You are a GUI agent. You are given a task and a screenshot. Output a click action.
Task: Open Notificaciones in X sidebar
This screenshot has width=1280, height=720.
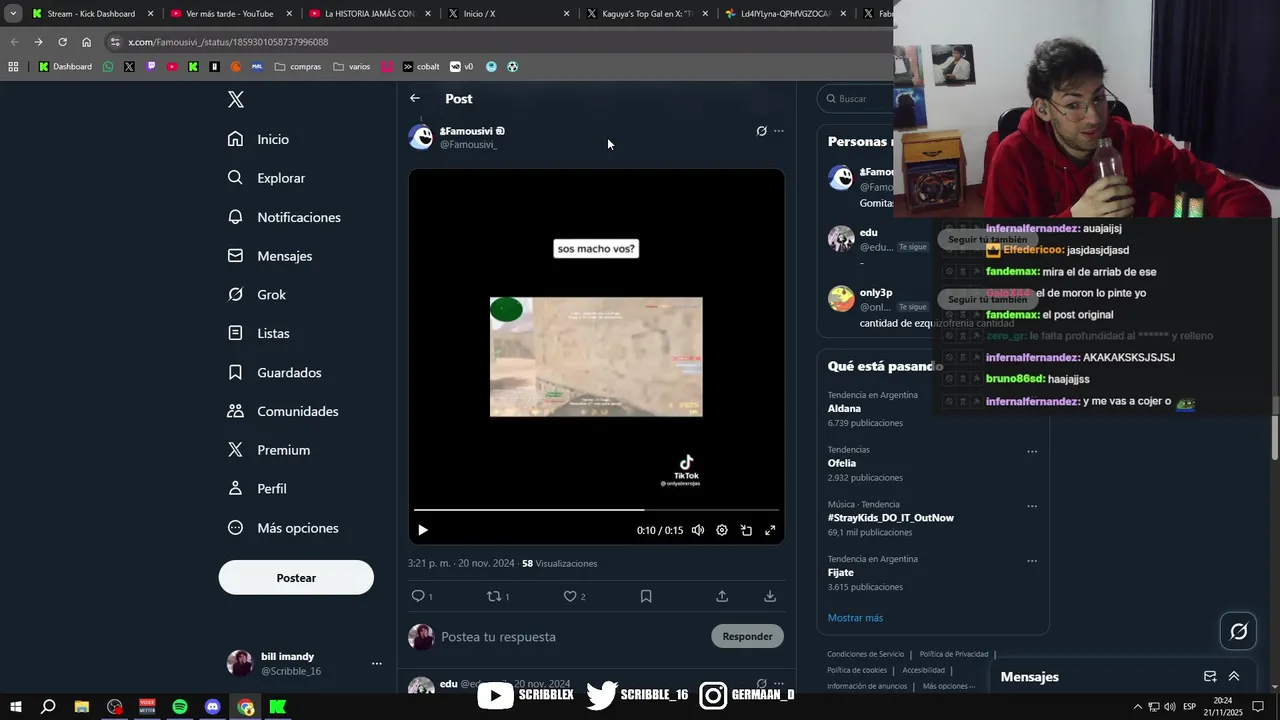pos(285,217)
